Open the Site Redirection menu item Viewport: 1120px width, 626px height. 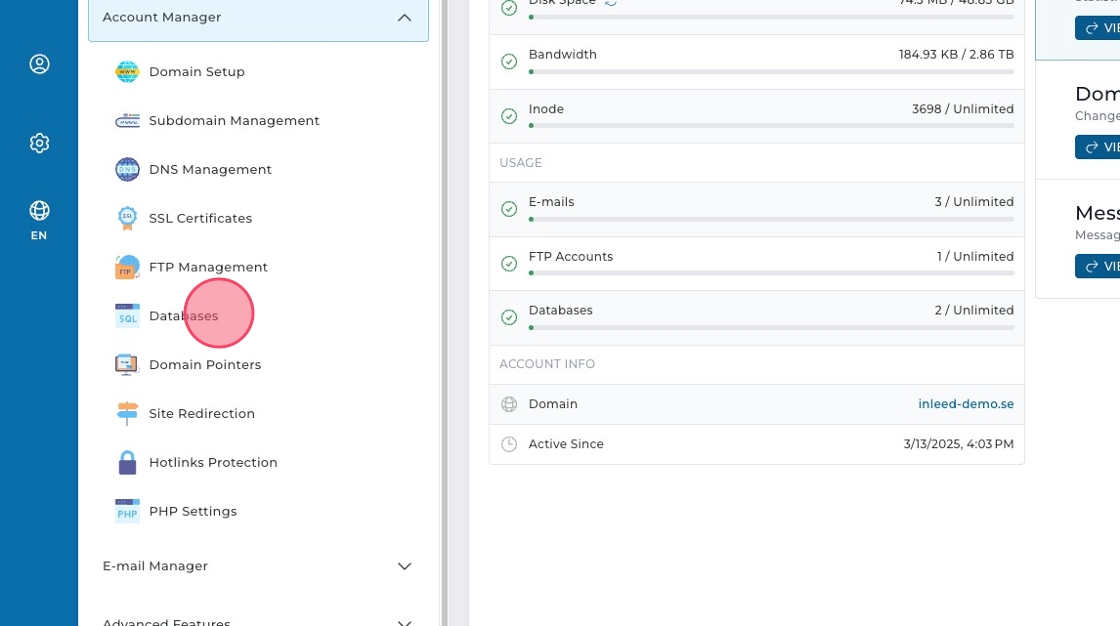coord(202,414)
